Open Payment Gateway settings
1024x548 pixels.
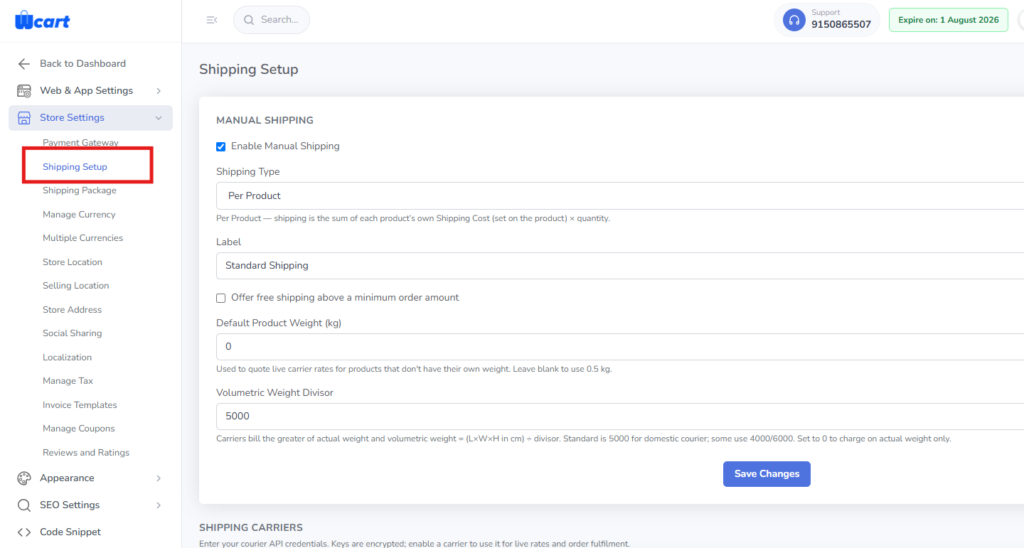[x=80, y=142]
